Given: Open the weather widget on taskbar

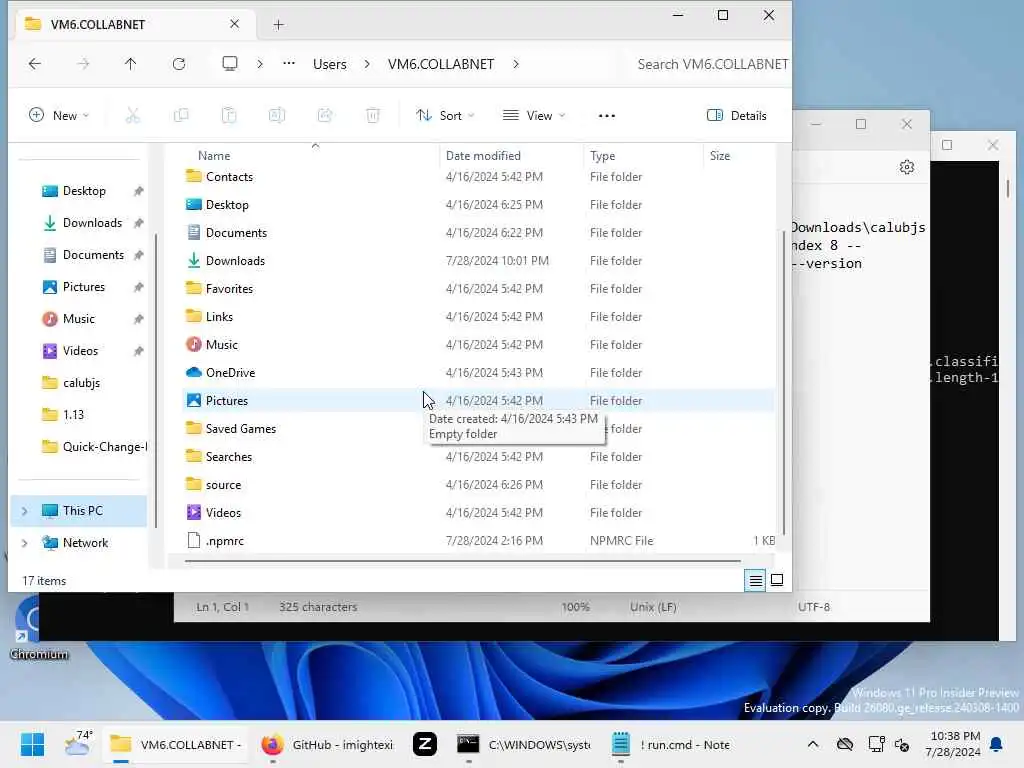Looking at the screenshot, I should [x=78, y=744].
